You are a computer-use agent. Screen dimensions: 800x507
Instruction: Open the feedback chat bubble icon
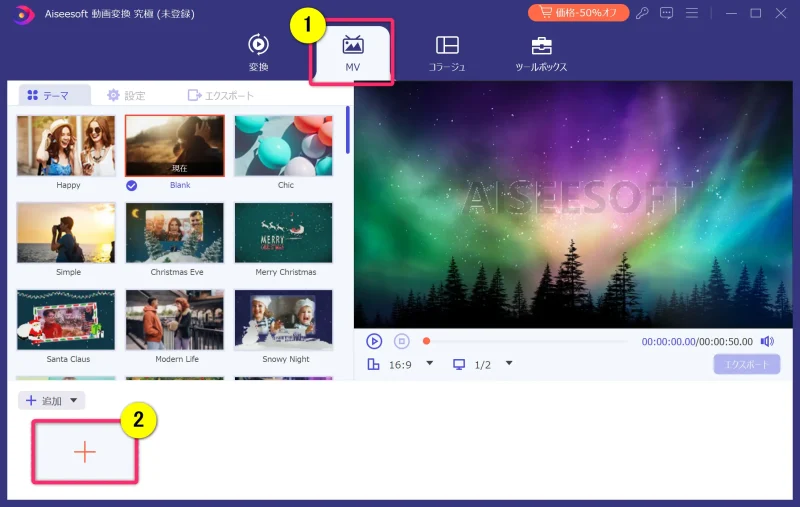click(x=666, y=13)
